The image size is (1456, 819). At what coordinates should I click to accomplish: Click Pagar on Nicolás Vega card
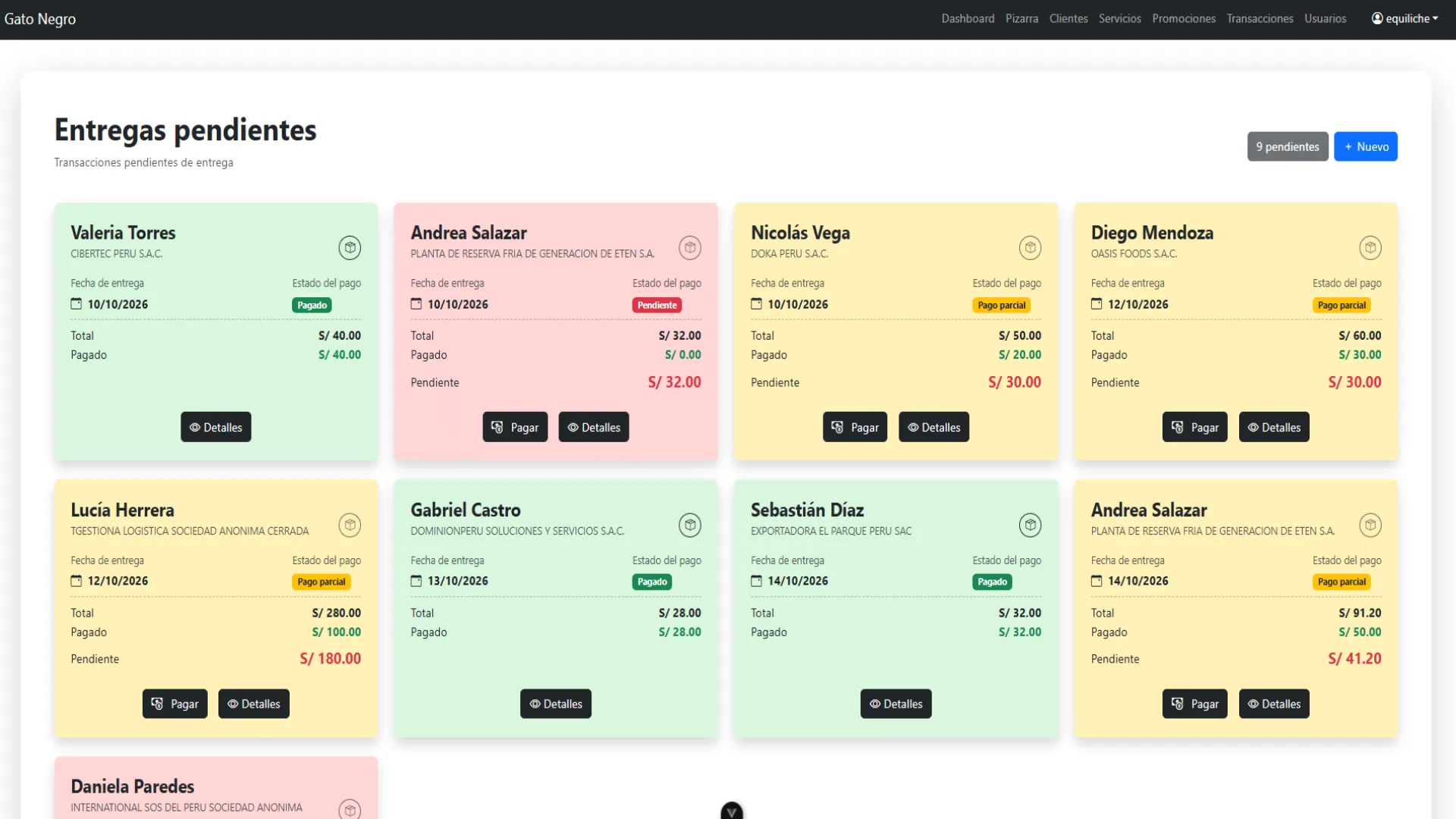855,427
